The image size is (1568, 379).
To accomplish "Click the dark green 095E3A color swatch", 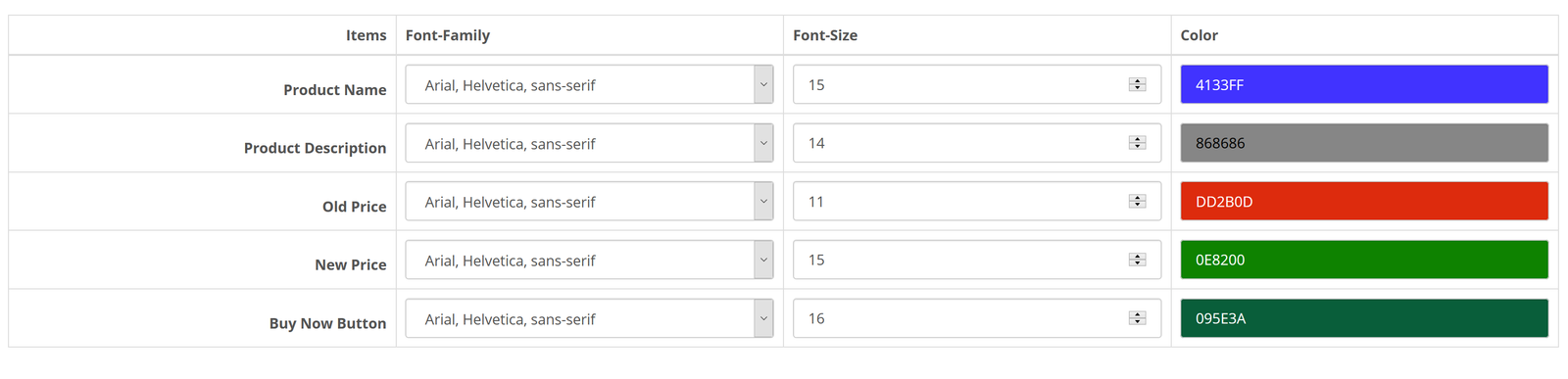I will tap(1364, 318).
